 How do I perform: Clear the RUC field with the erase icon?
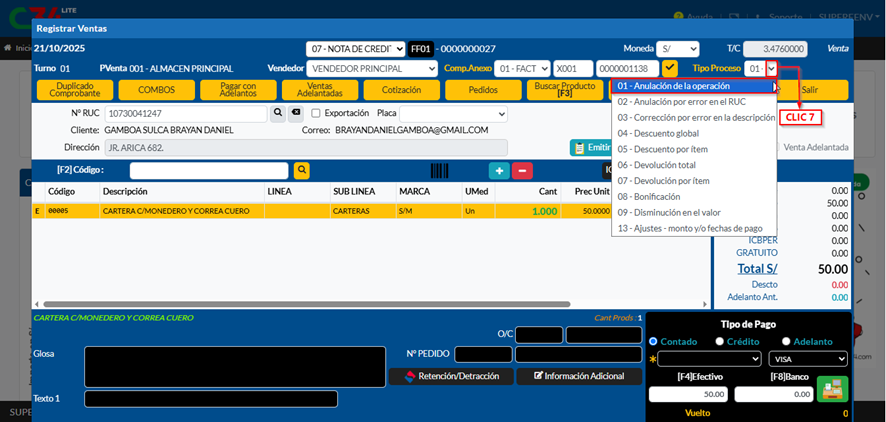tap(296, 114)
